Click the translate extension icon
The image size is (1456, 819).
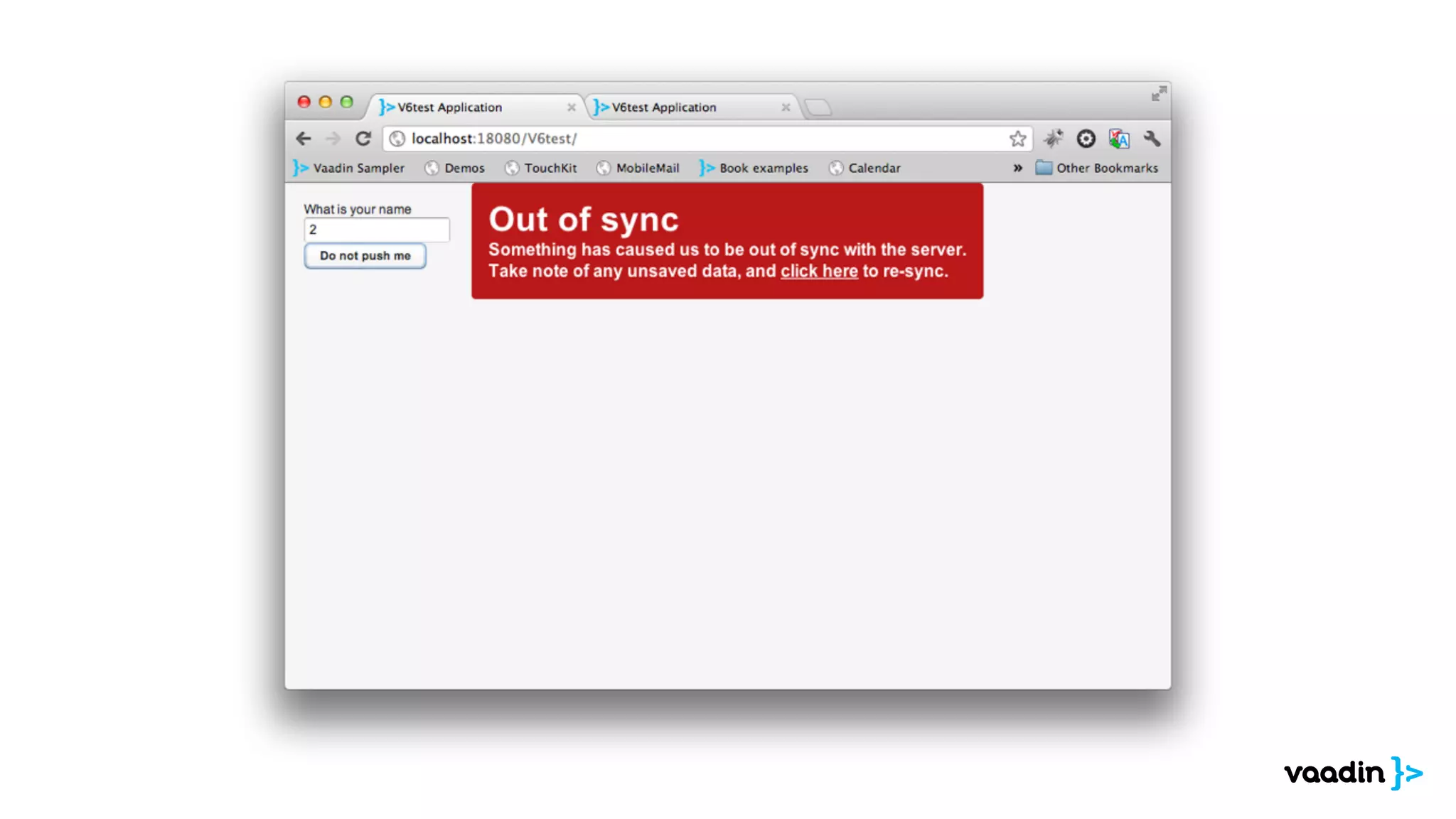pos(1119,139)
